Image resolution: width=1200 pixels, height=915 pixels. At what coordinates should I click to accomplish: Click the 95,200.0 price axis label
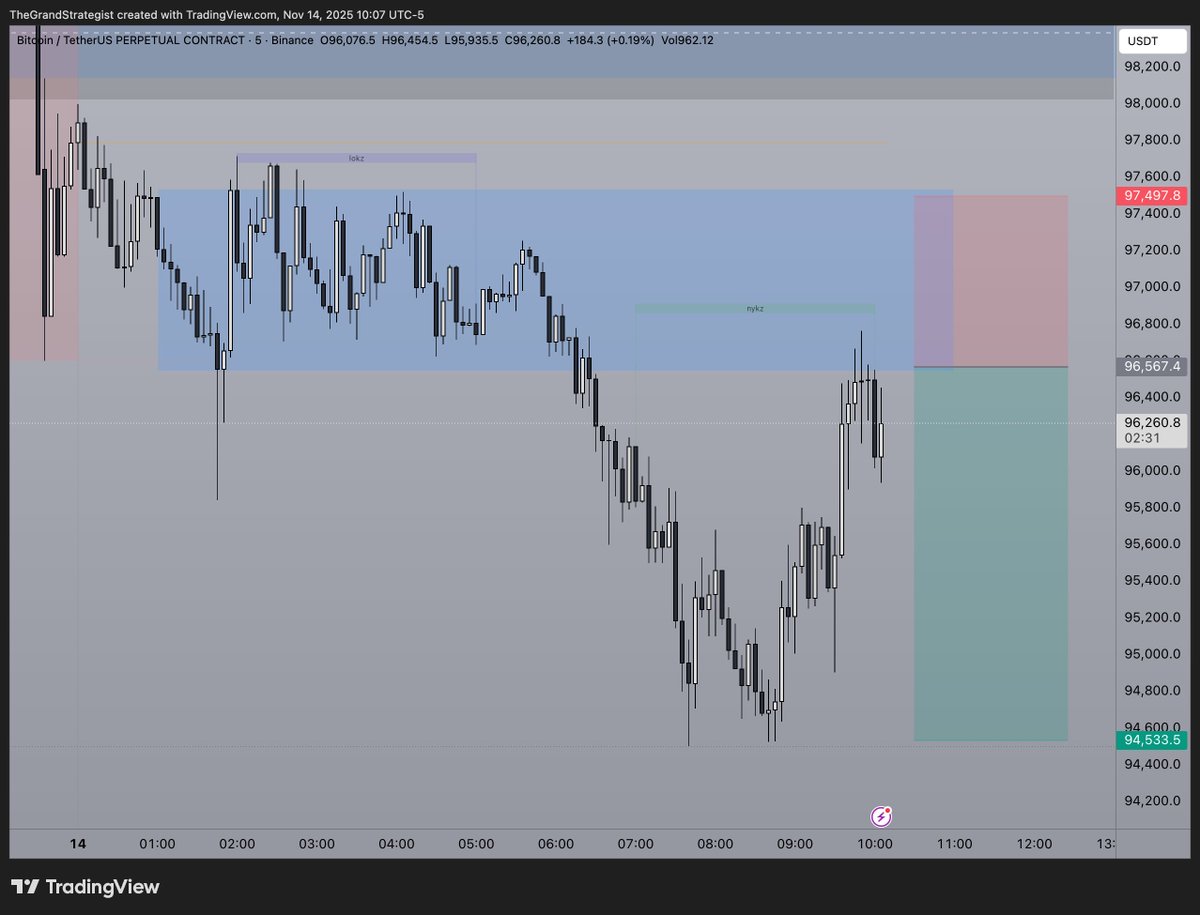click(x=1153, y=618)
